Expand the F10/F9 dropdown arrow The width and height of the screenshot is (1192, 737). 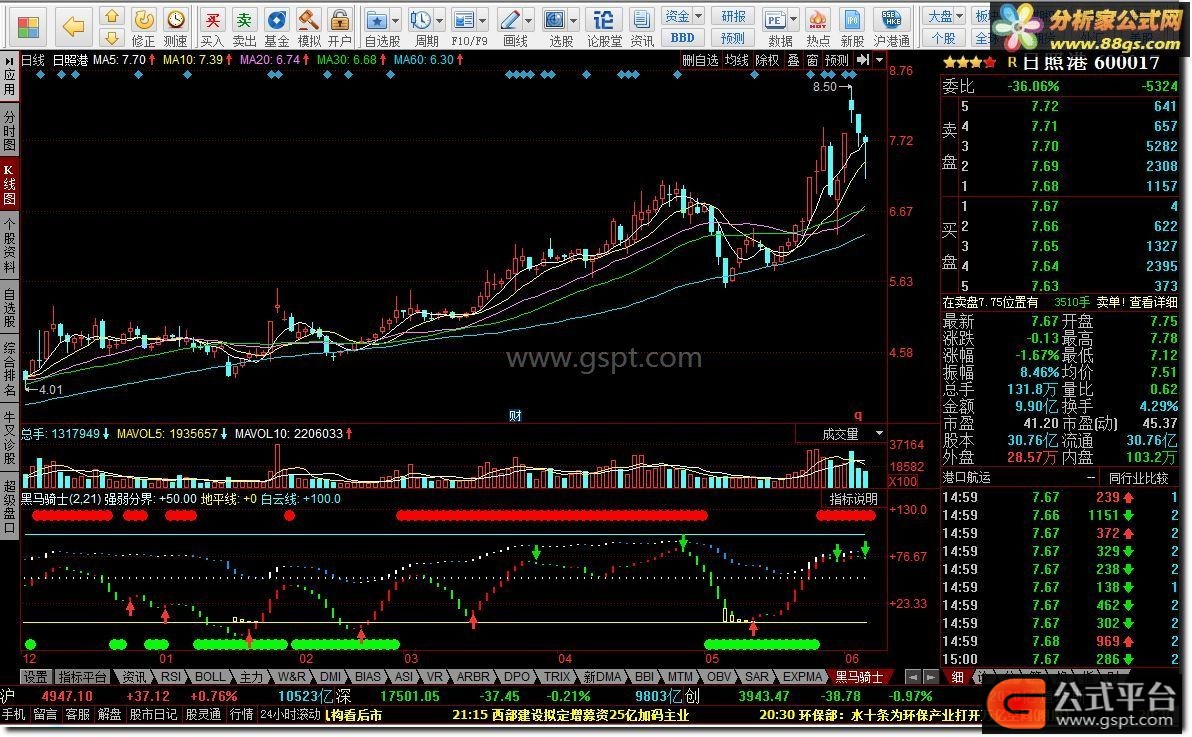(x=483, y=21)
